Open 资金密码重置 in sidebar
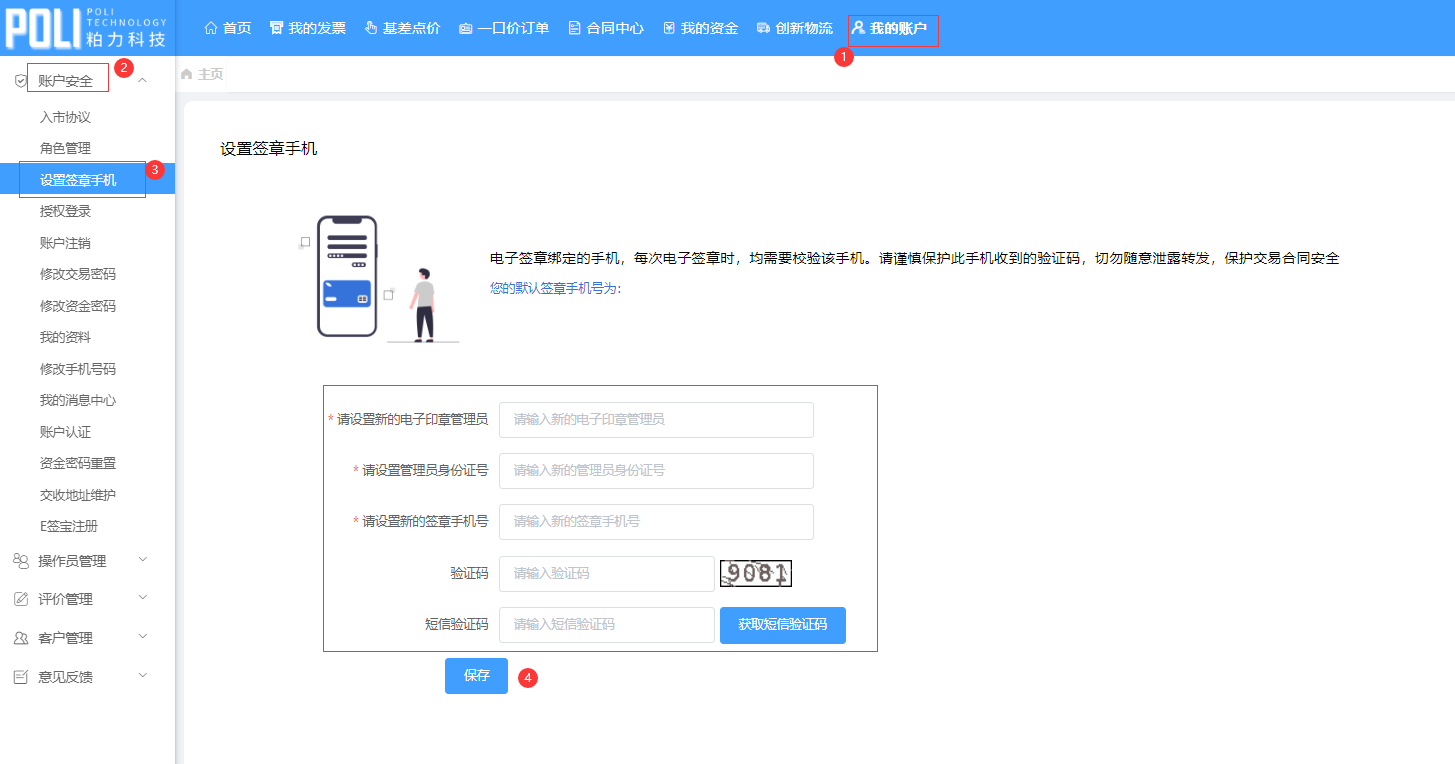The image size is (1455, 764). pyautogui.click(x=78, y=463)
